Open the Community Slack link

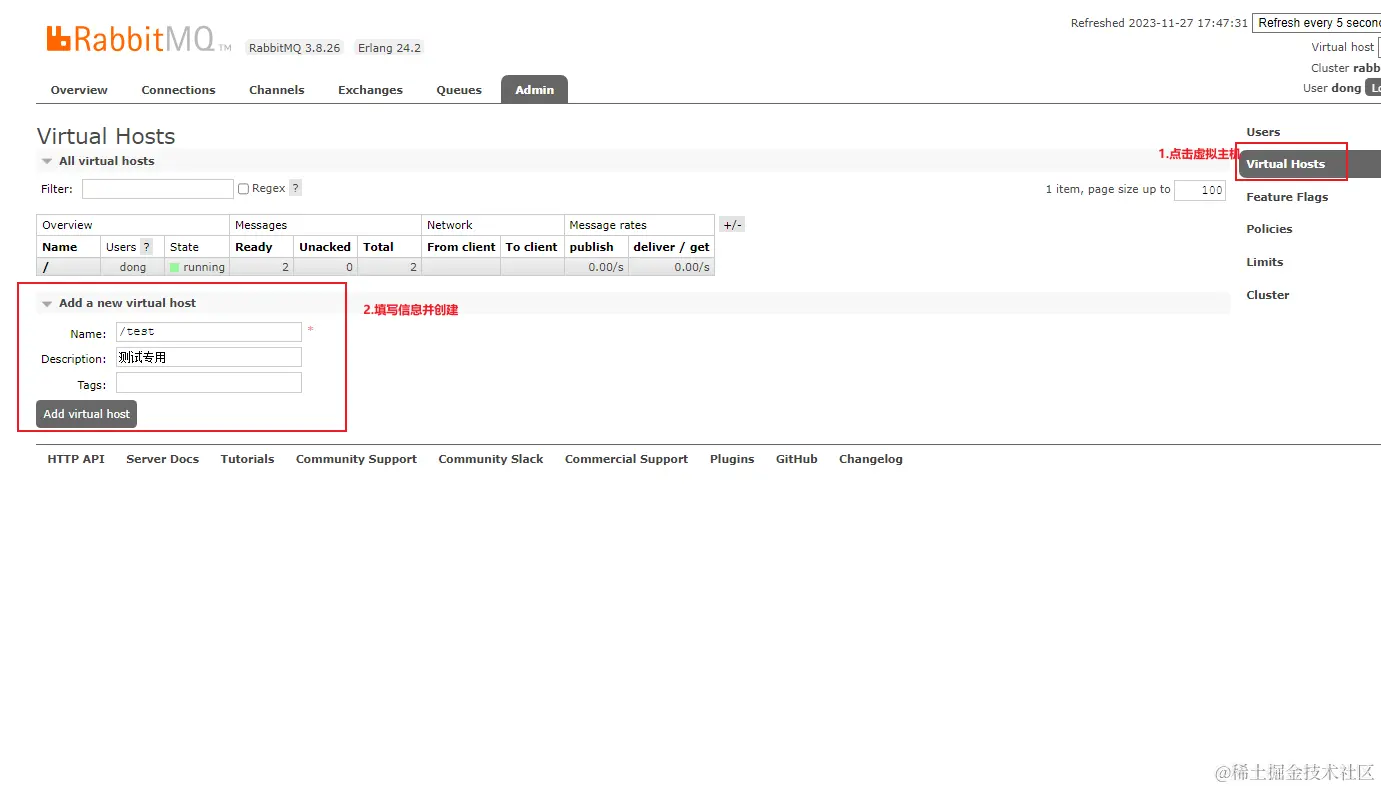(491, 459)
